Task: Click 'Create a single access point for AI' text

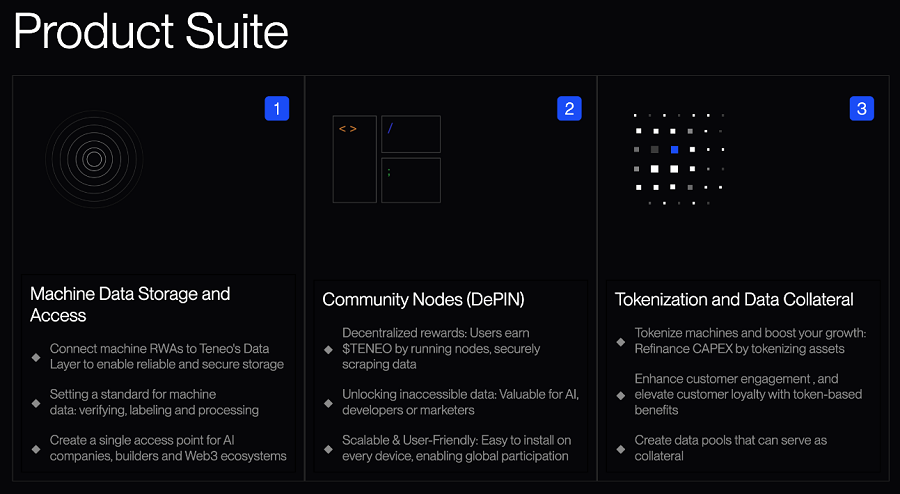Action: tap(168, 448)
